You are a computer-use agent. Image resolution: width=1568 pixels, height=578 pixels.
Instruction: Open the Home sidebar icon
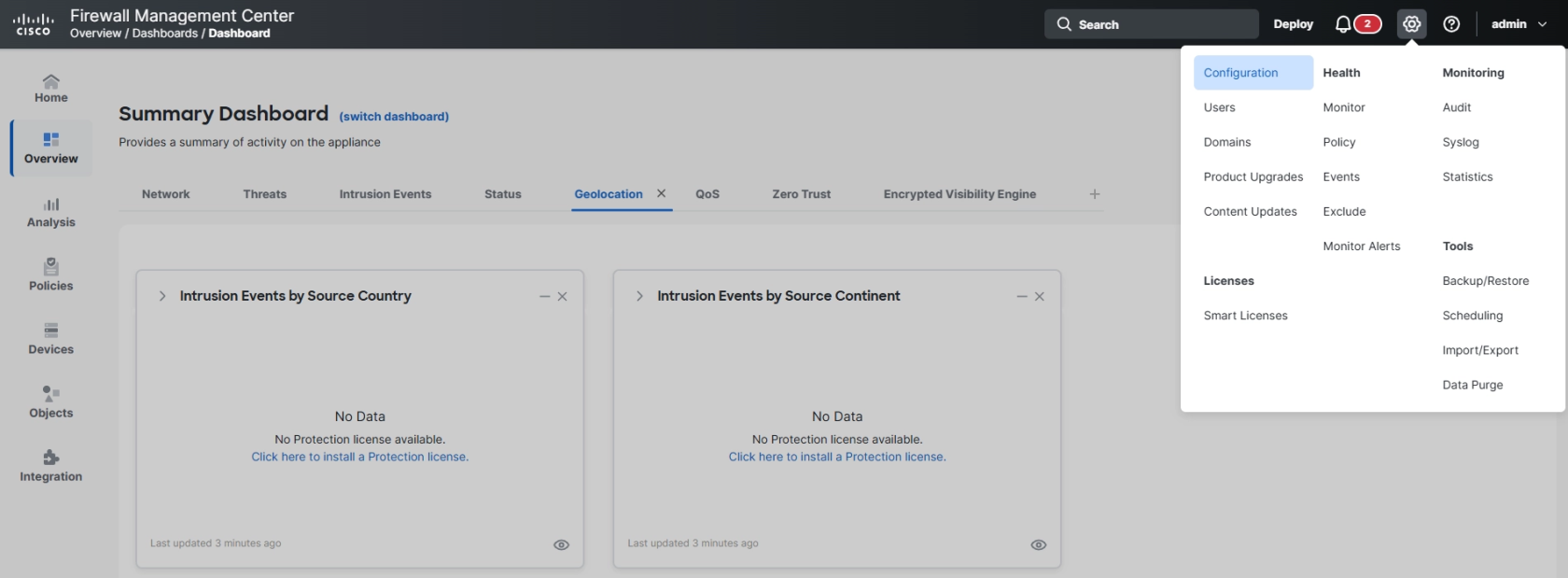[x=51, y=89]
